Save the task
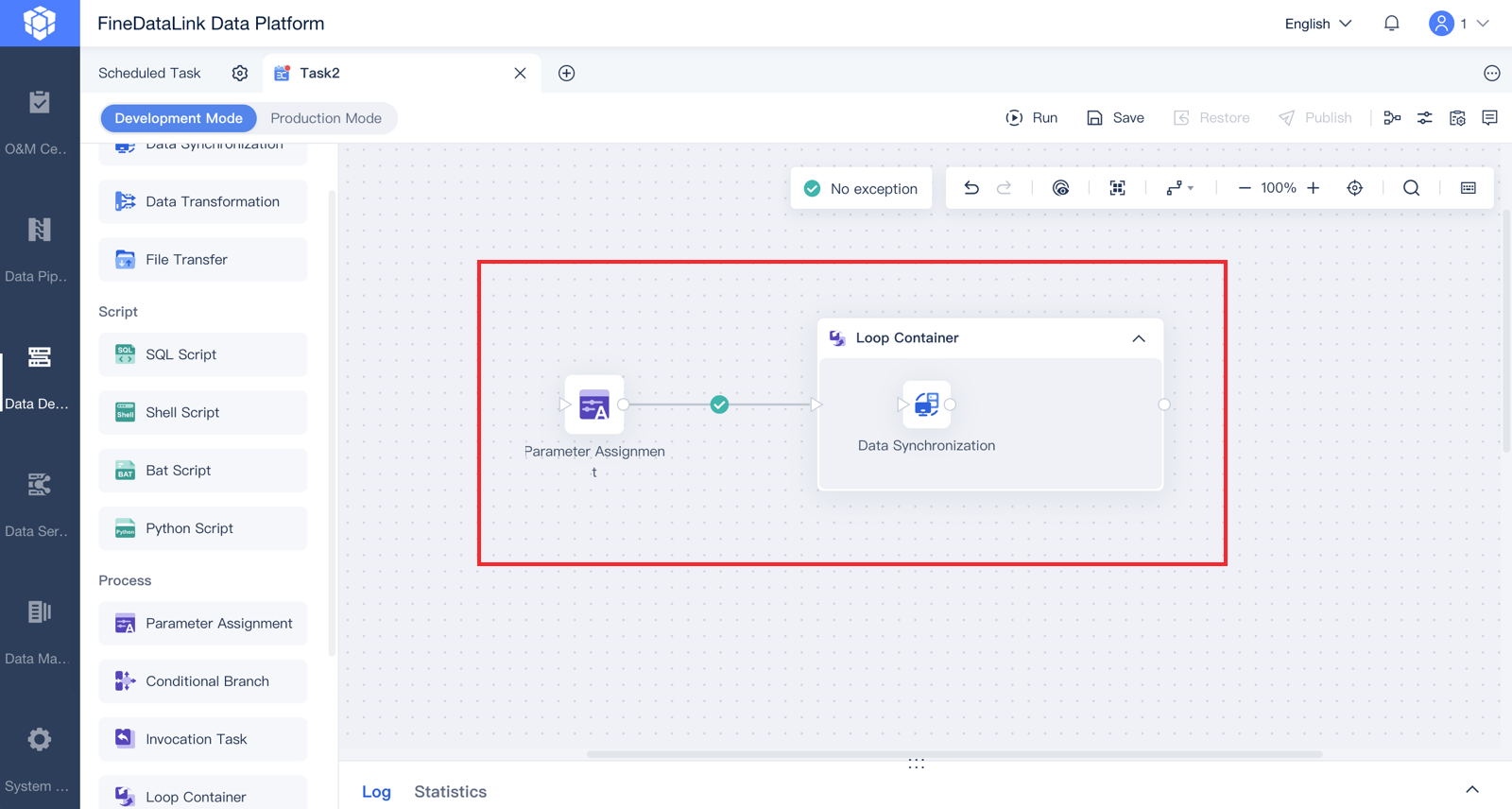 click(1116, 118)
